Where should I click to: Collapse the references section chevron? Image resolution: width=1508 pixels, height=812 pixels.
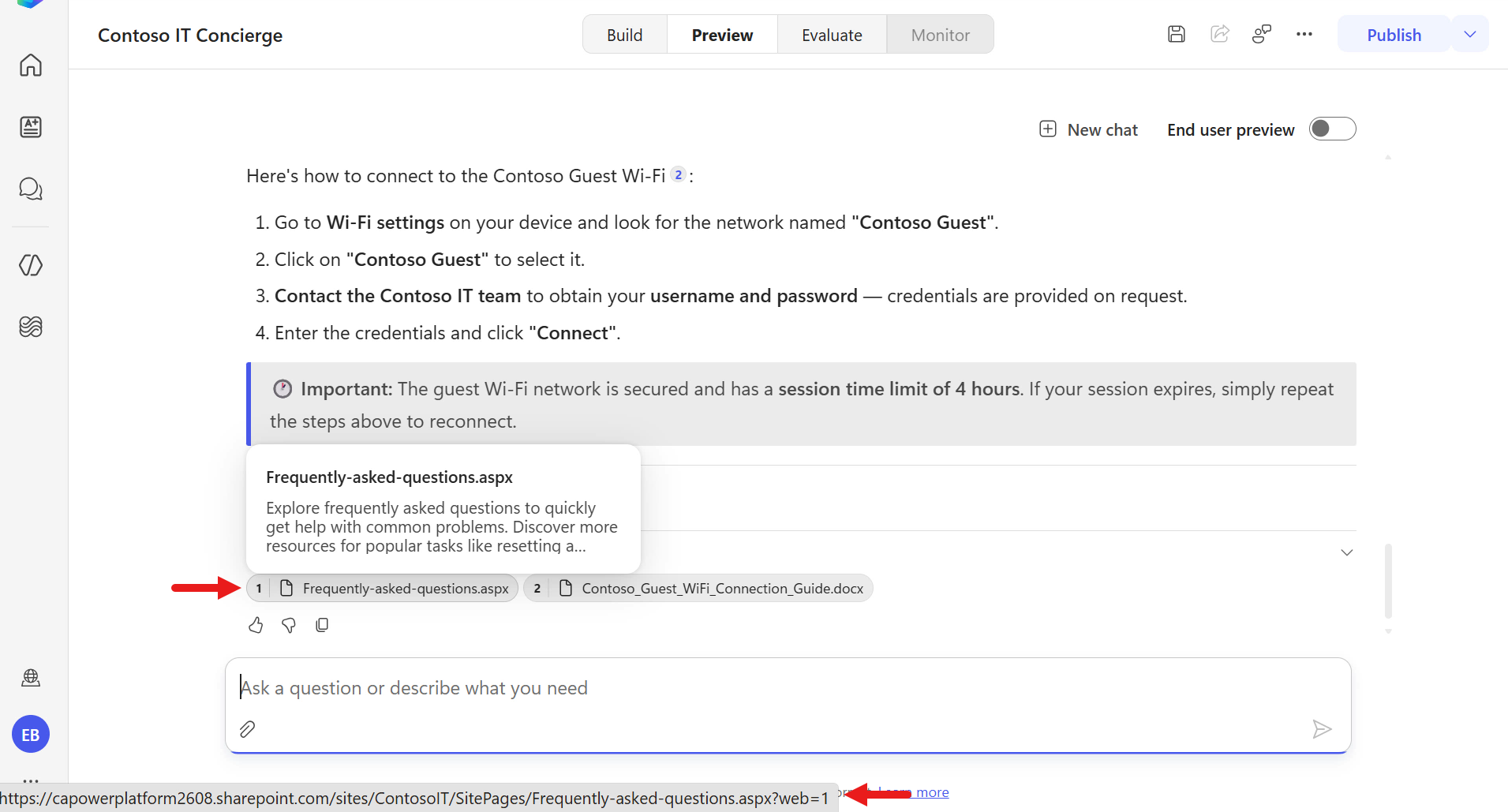coord(1347,552)
